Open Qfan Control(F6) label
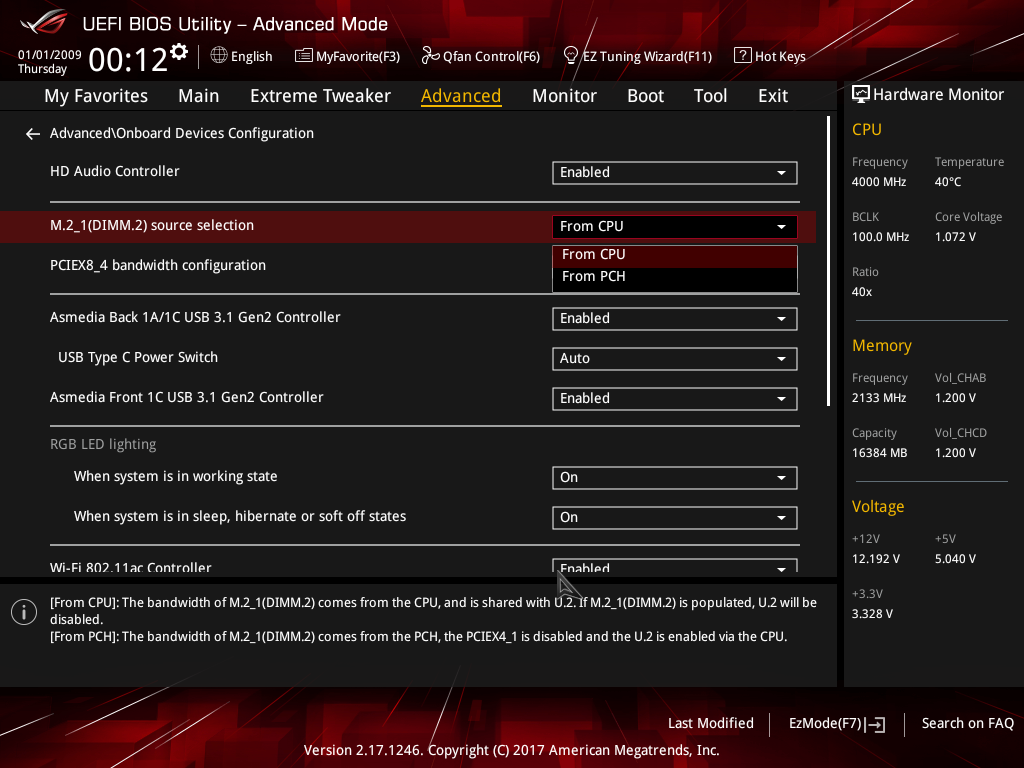1024x768 pixels. pyautogui.click(x=491, y=57)
